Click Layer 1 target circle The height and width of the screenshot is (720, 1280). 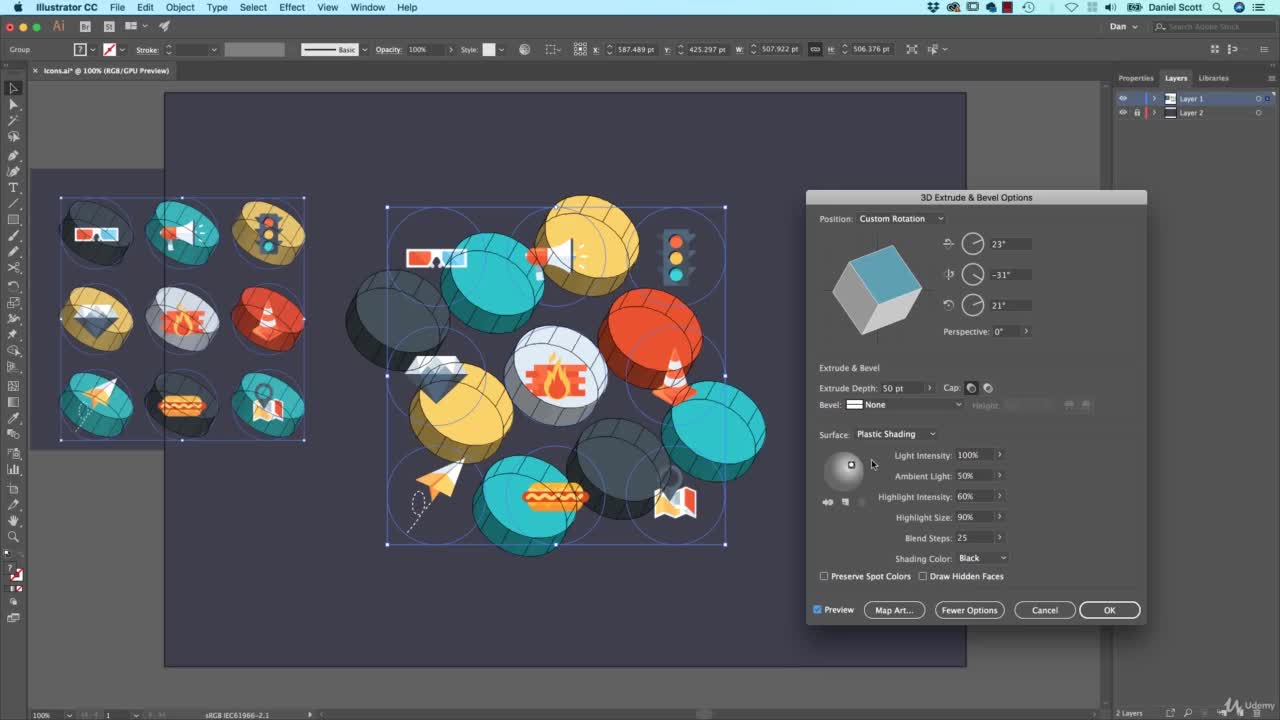click(x=1258, y=99)
